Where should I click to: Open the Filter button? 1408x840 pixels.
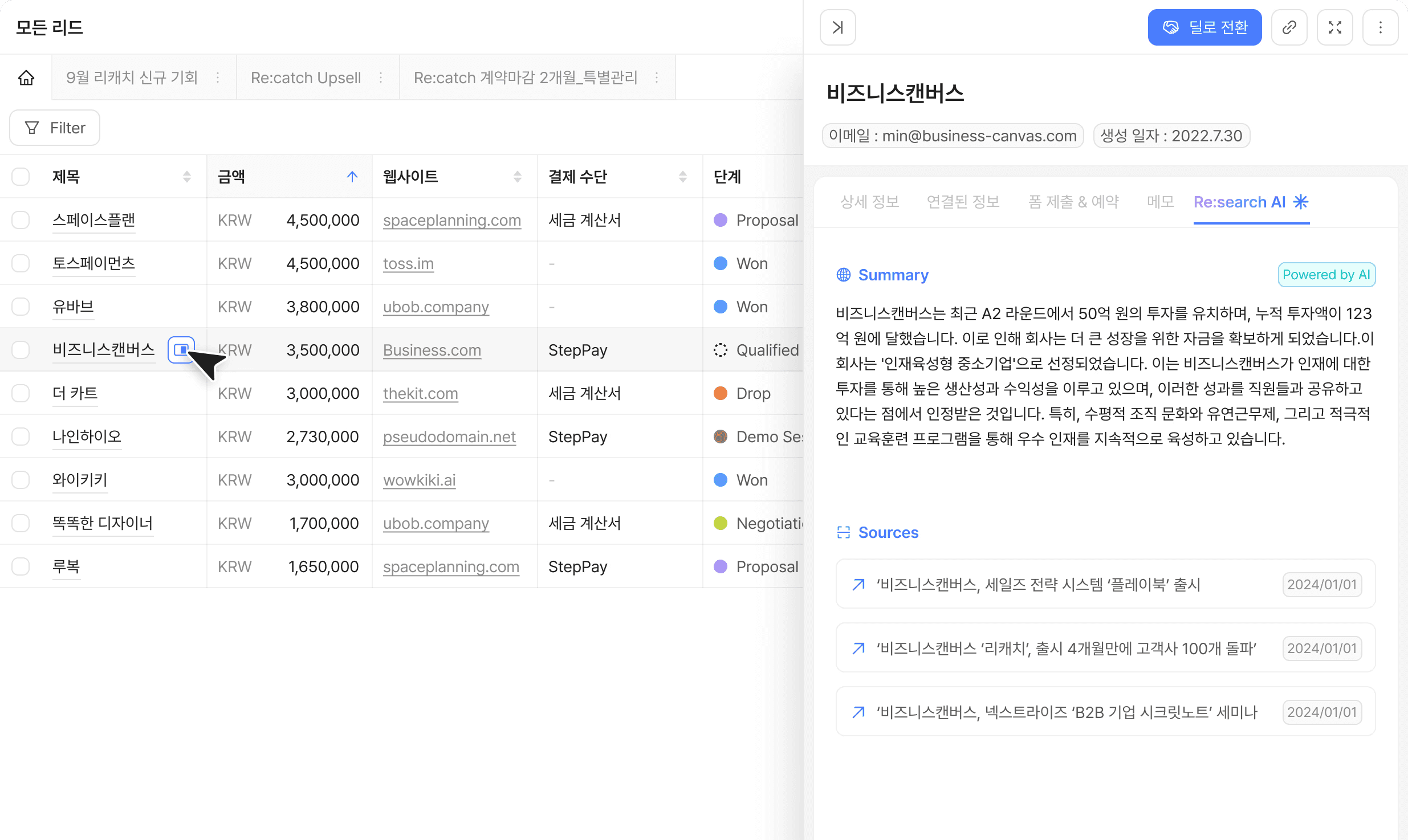pos(55,128)
